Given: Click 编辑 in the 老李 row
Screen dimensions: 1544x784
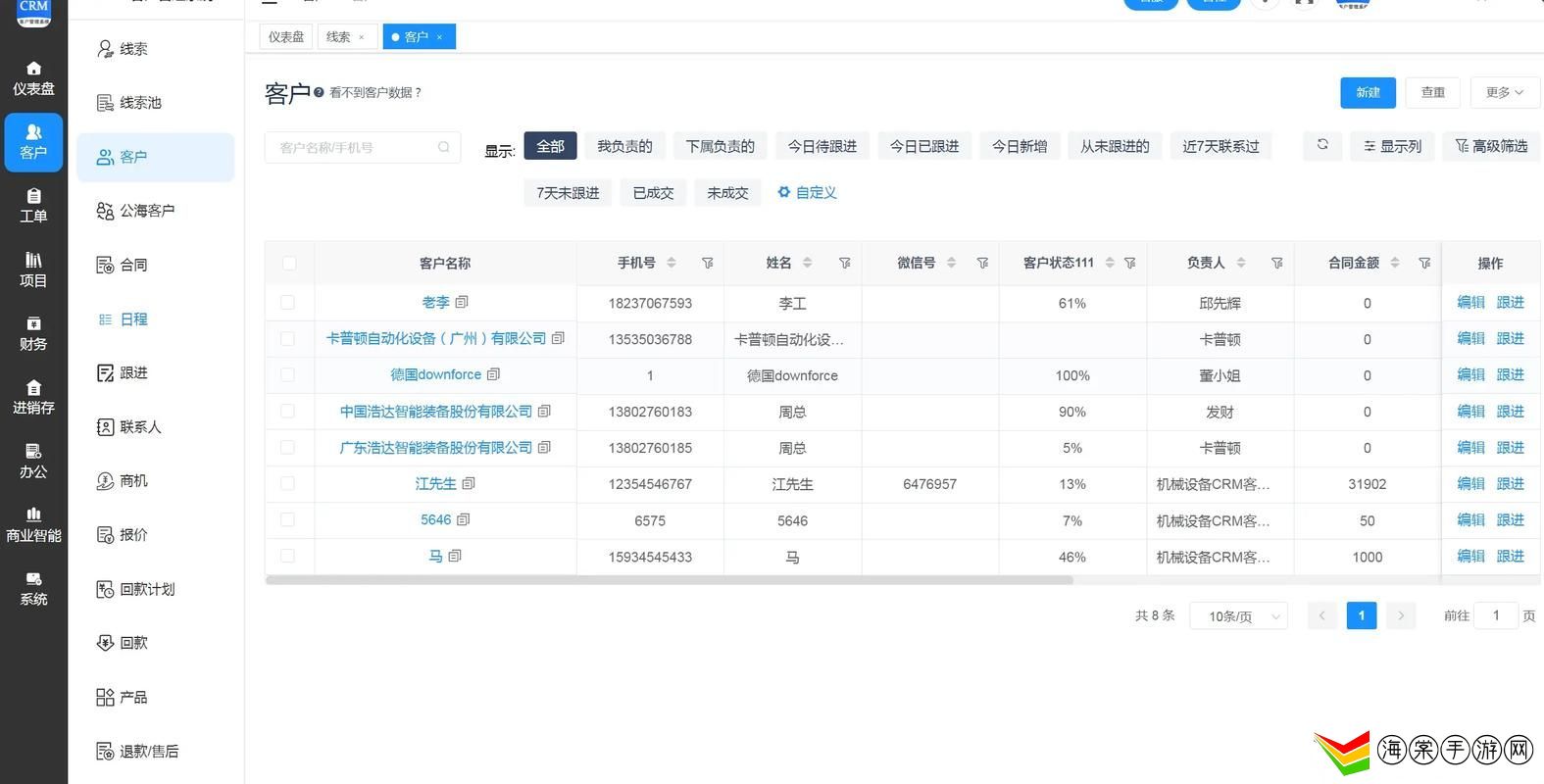Looking at the screenshot, I should [x=1470, y=302].
